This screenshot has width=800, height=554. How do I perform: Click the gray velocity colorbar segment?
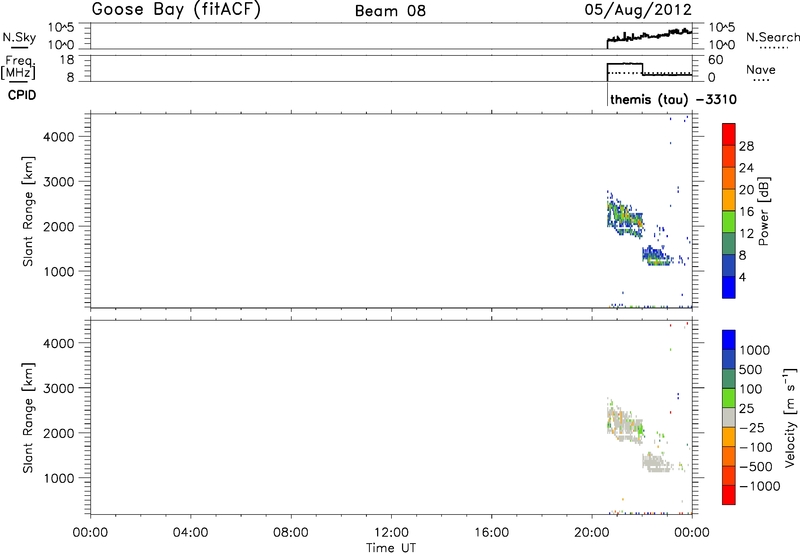point(729,417)
